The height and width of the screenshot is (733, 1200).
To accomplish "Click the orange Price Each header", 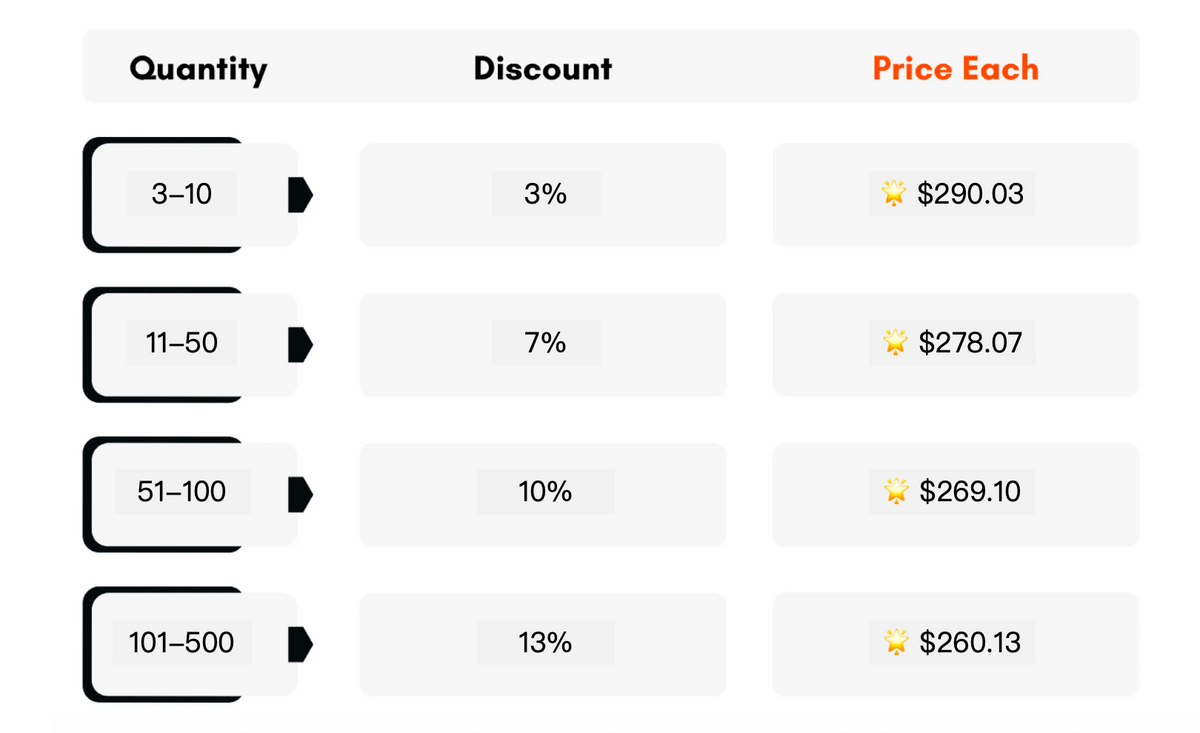I will [x=955, y=69].
